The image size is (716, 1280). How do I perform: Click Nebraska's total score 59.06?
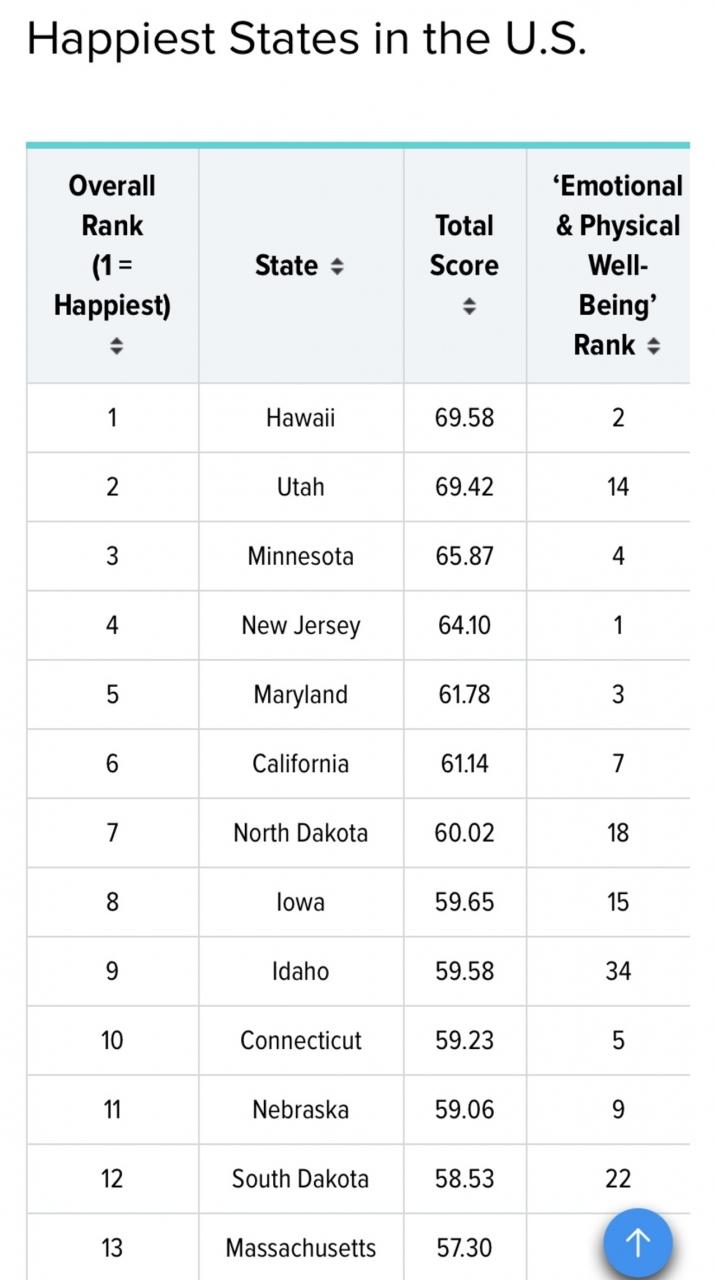(x=464, y=1110)
